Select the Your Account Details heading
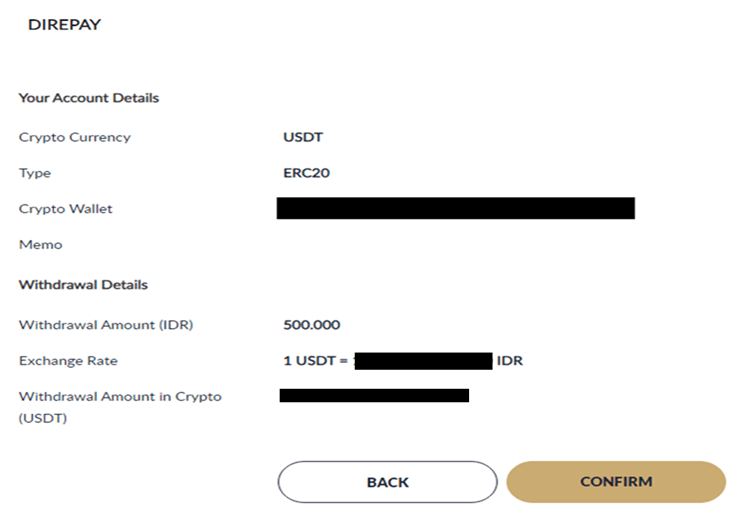This screenshot has height=530, width=747. [x=89, y=98]
